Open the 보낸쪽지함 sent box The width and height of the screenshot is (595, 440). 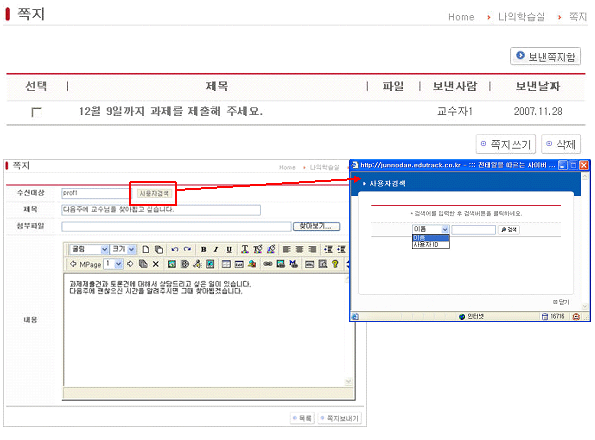click(545, 56)
